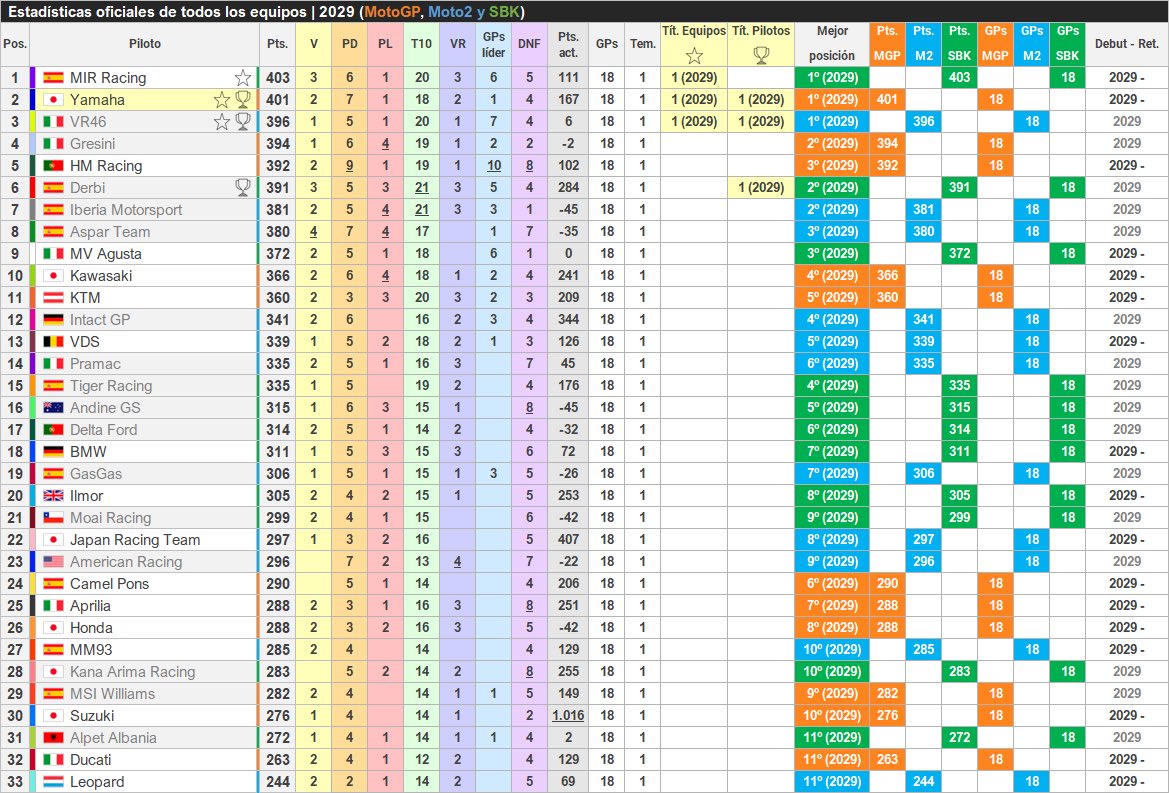Click the MSI Williams team name
This screenshot has height=793, width=1169.
(113, 694)
